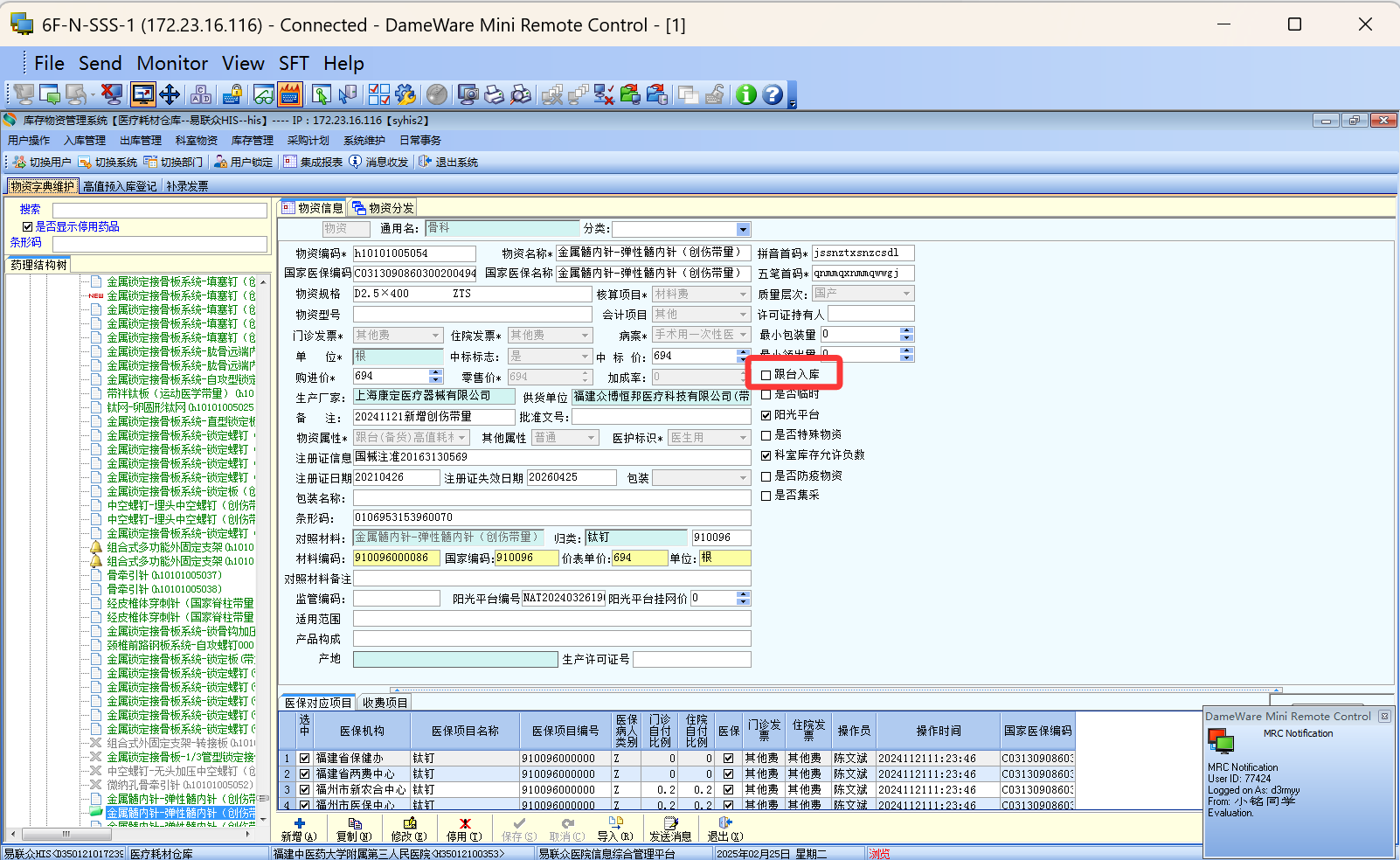Click the 购进价 spinner up arrow
This screenshot has width=1400, height=860.
[x=436, y=372]
